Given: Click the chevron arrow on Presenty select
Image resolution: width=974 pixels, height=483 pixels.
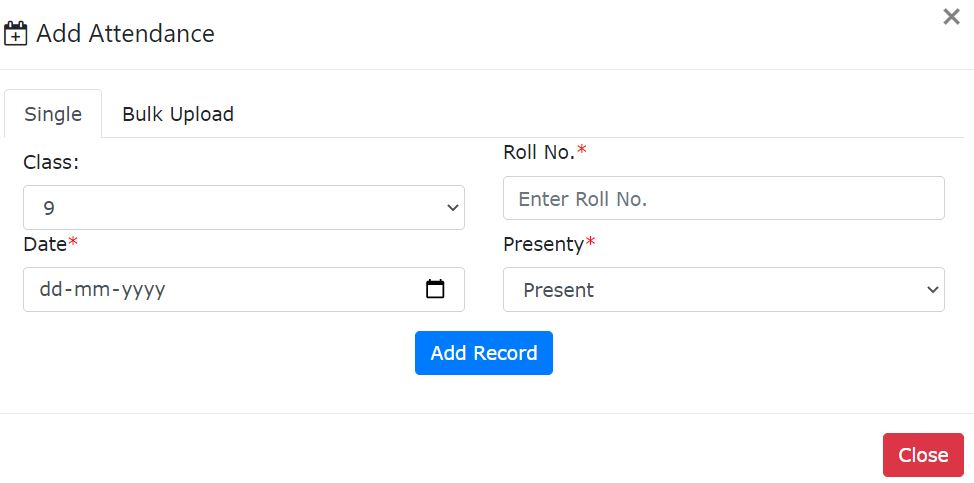Looking at the screenshot, I should click(932, 290).
